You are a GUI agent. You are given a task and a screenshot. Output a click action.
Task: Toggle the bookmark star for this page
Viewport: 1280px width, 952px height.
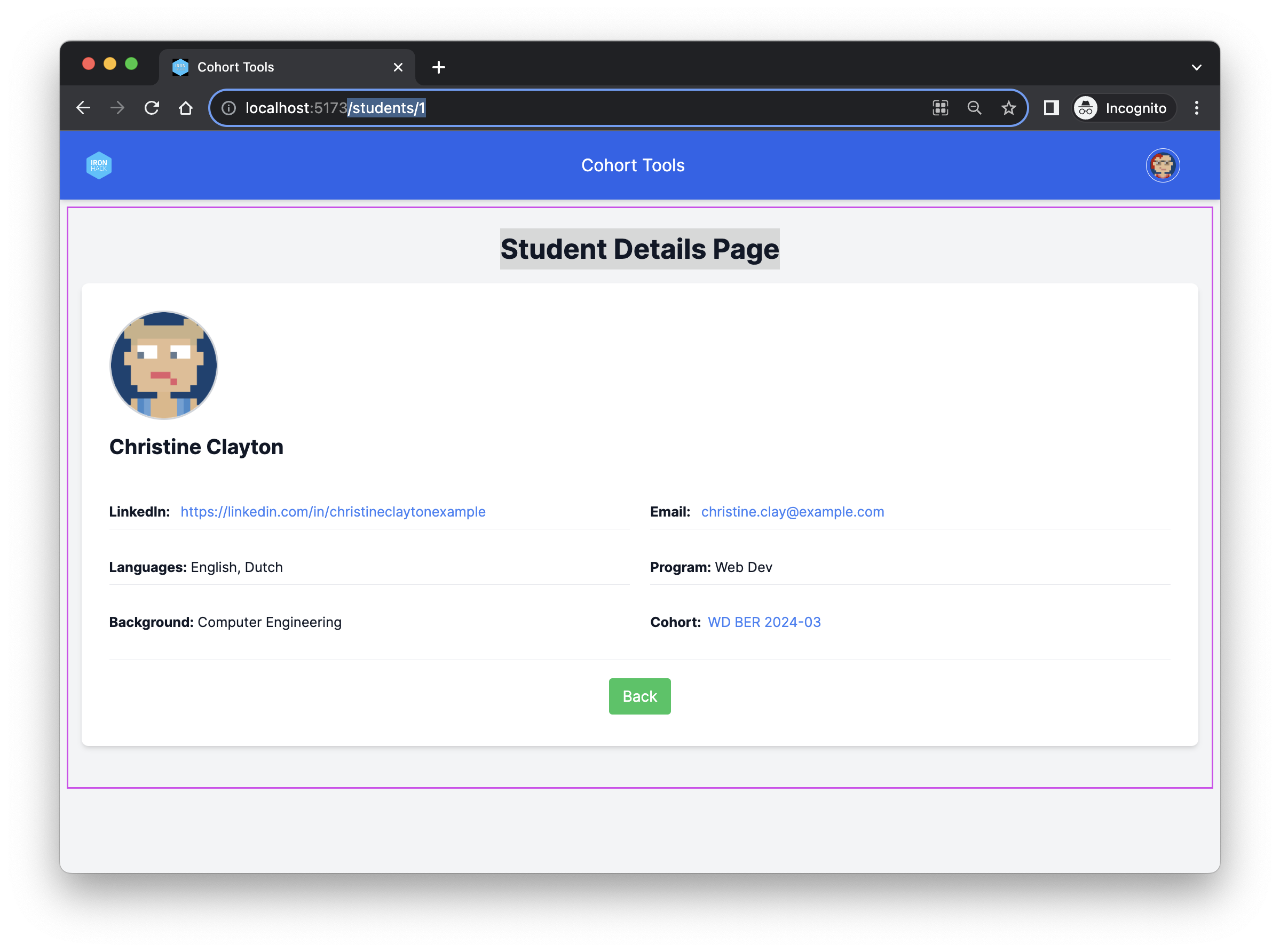[1009, 108]
